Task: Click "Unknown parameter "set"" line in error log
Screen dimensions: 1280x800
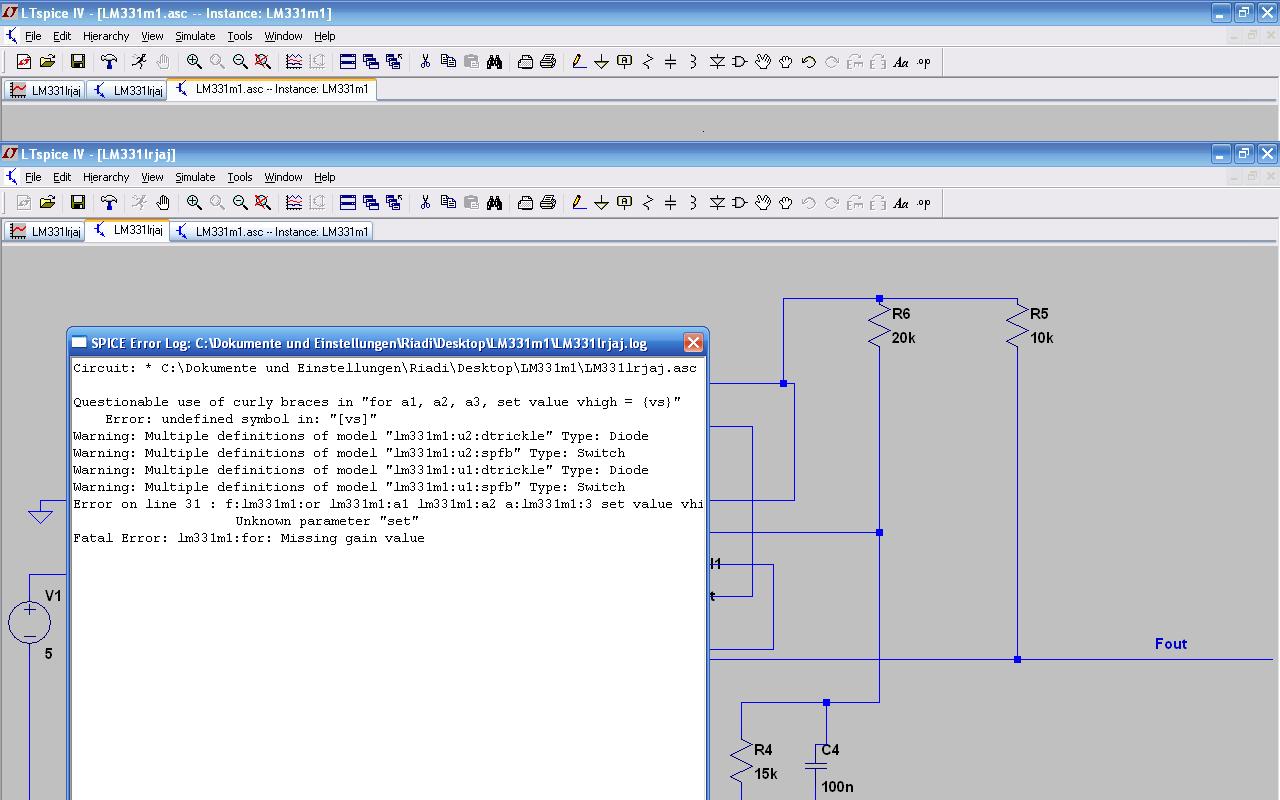Action: pos(327,521)
